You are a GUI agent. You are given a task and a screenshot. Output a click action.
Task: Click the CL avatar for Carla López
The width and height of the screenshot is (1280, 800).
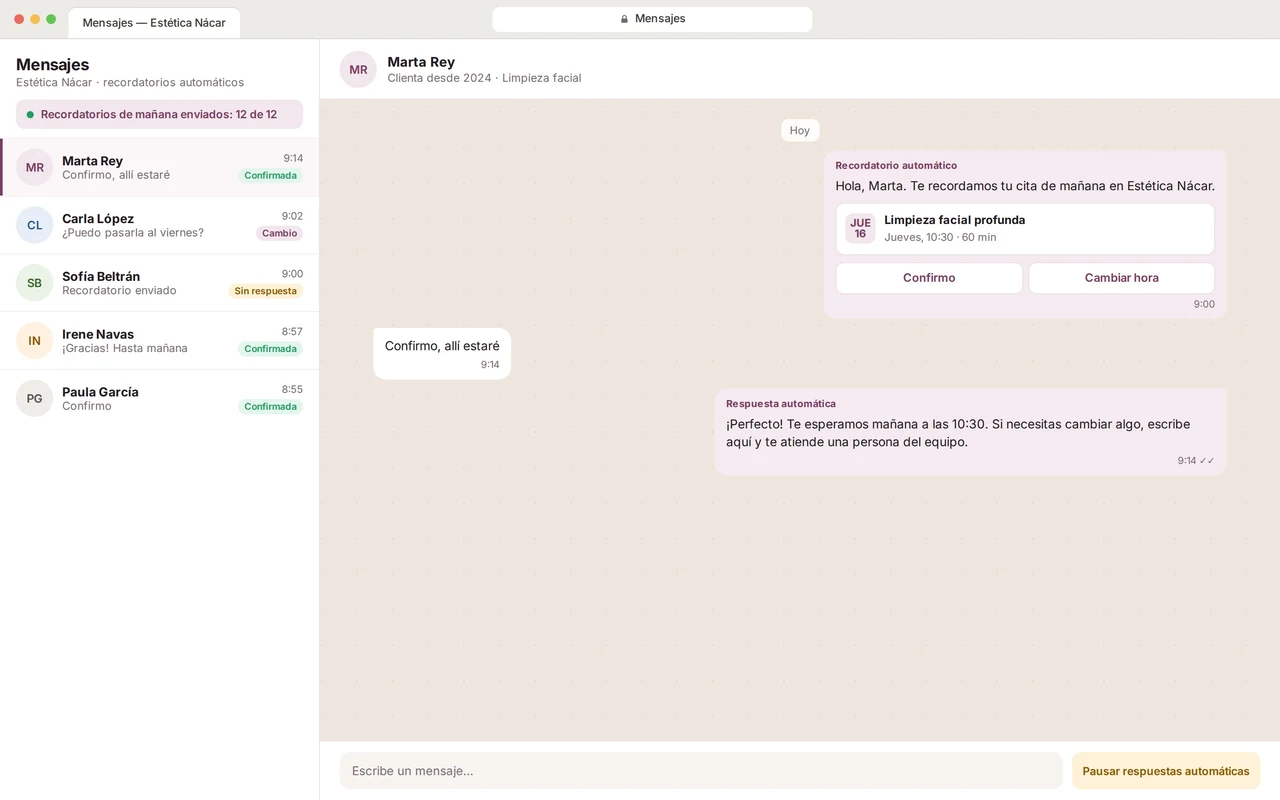click(35, 225)
